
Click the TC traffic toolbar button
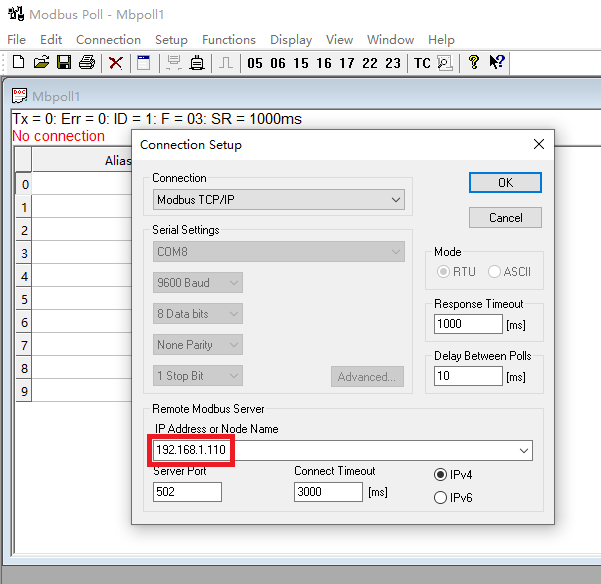422,63
